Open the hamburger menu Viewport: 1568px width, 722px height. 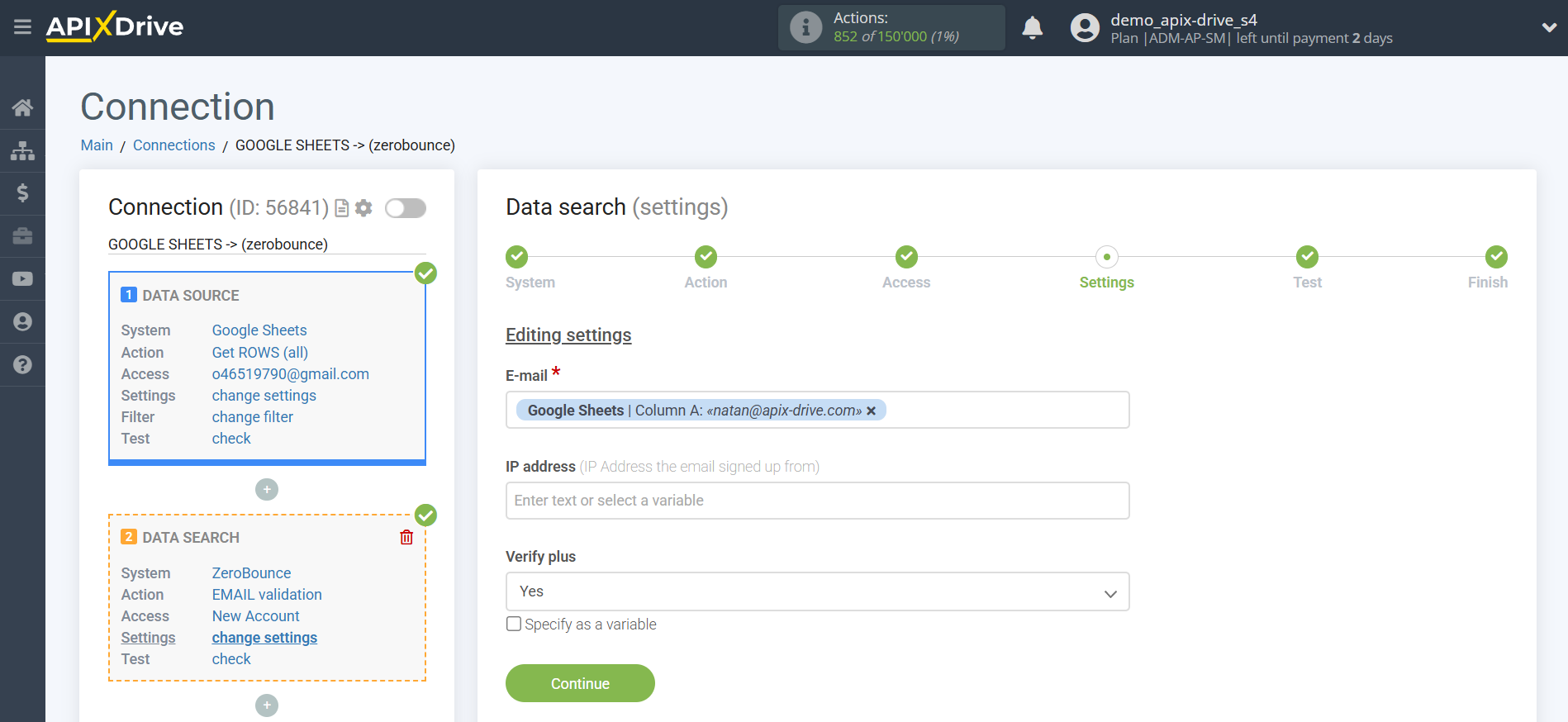click(x=22, y=27)
